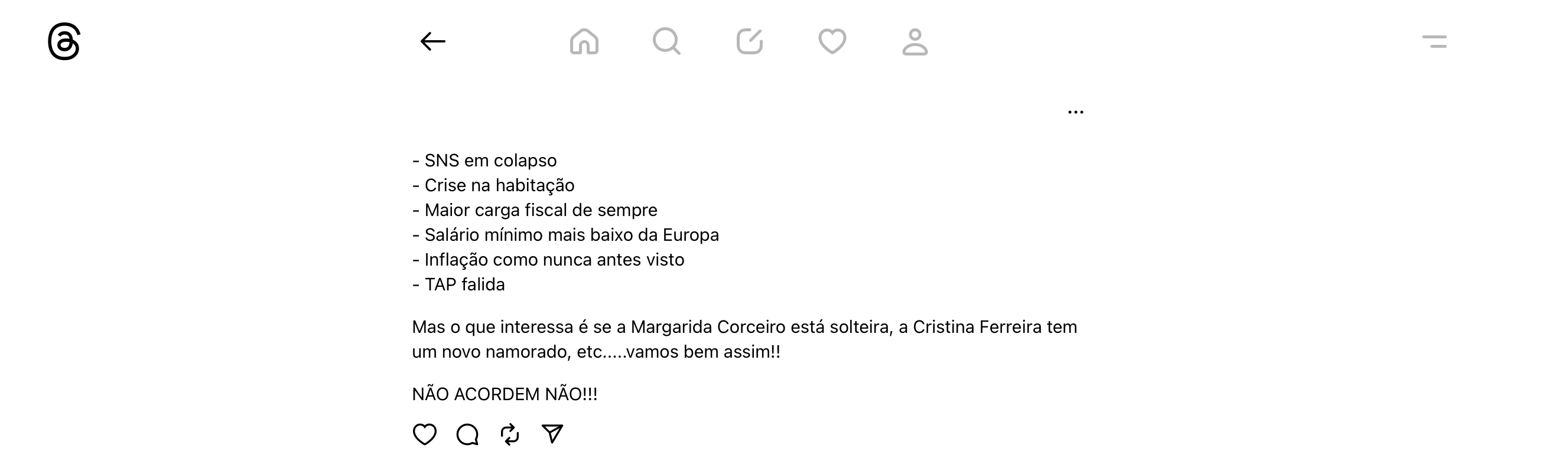Screen dimensions: 1568x458
Task: Open the Activity heart icon in navbar
Action: coord(832,41)
